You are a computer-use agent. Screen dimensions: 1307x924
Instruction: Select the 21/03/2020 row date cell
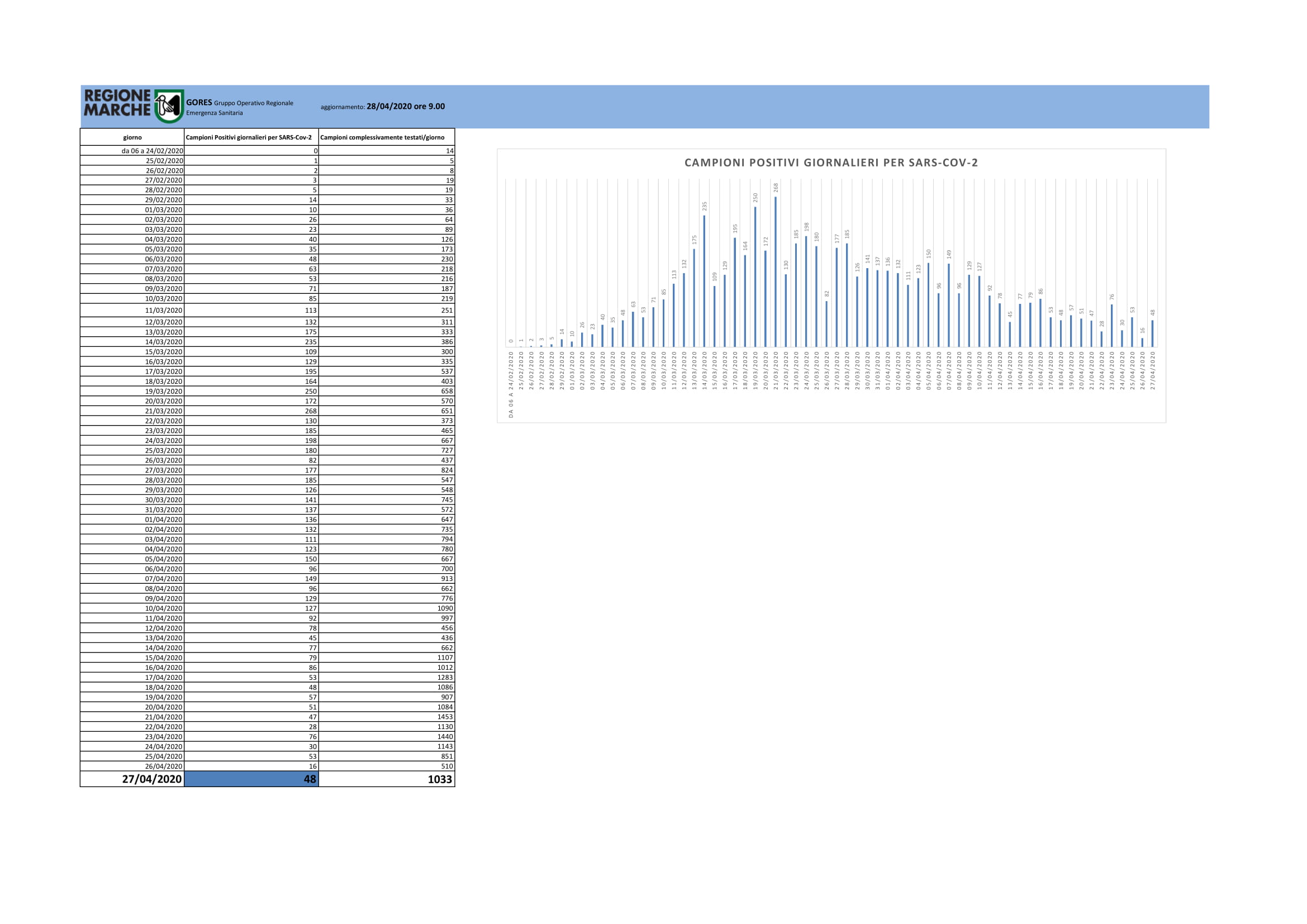tap(132, 411)
